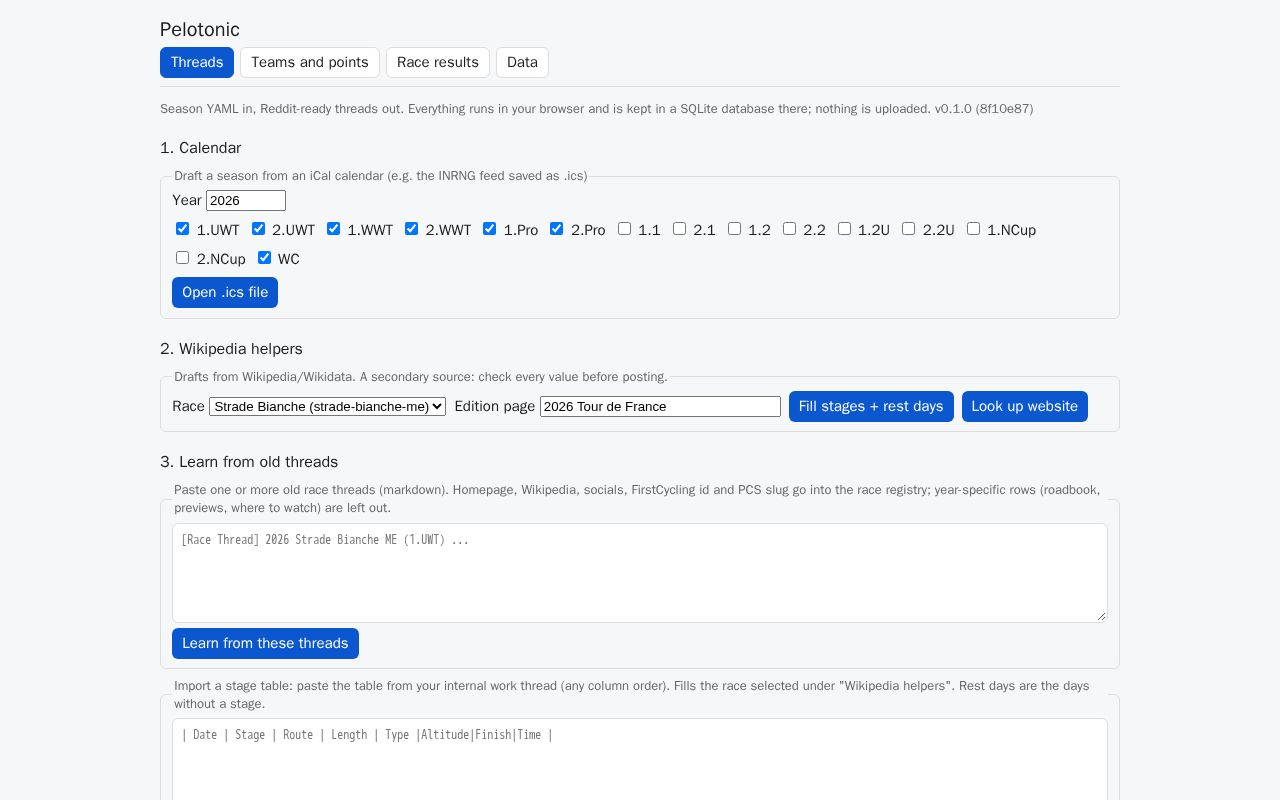Focus the old race threads textarea
The height and width of the screenshot is (800, 1280).
pos(640,573)
